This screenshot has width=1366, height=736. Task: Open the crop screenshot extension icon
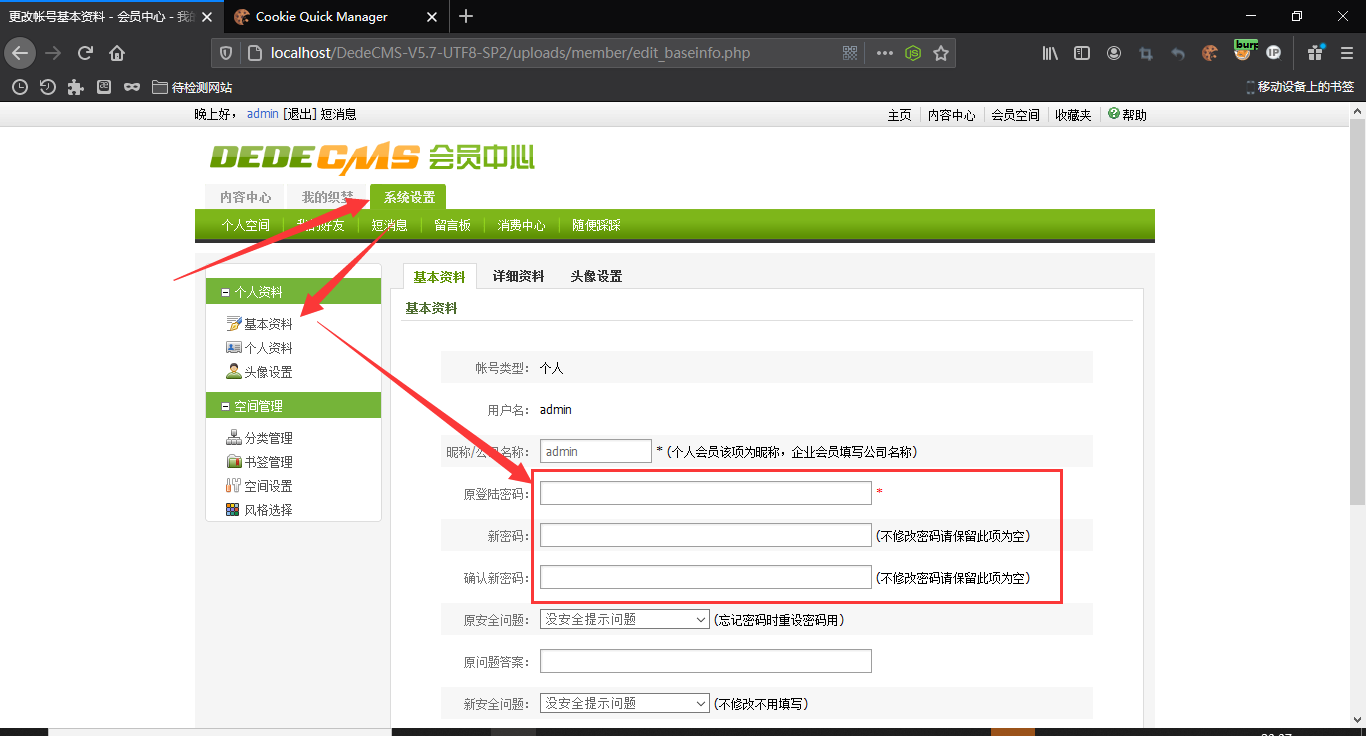point(1146,53)
